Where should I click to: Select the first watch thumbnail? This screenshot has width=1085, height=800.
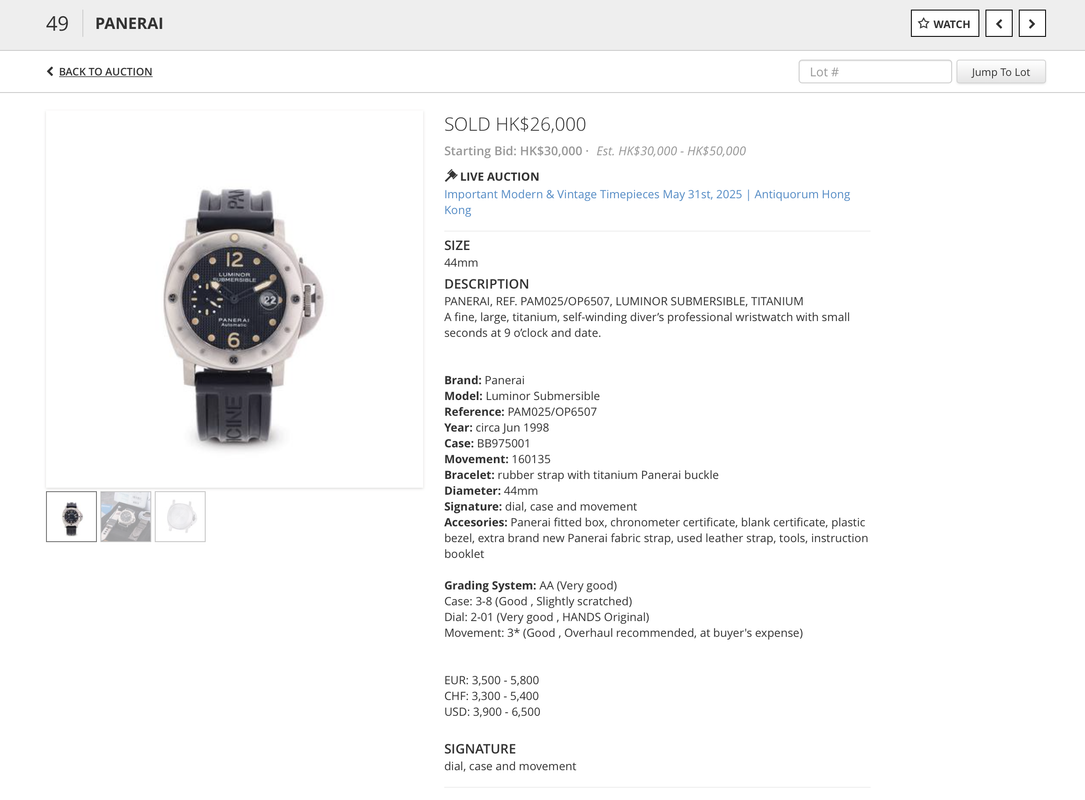pos(71,516)
